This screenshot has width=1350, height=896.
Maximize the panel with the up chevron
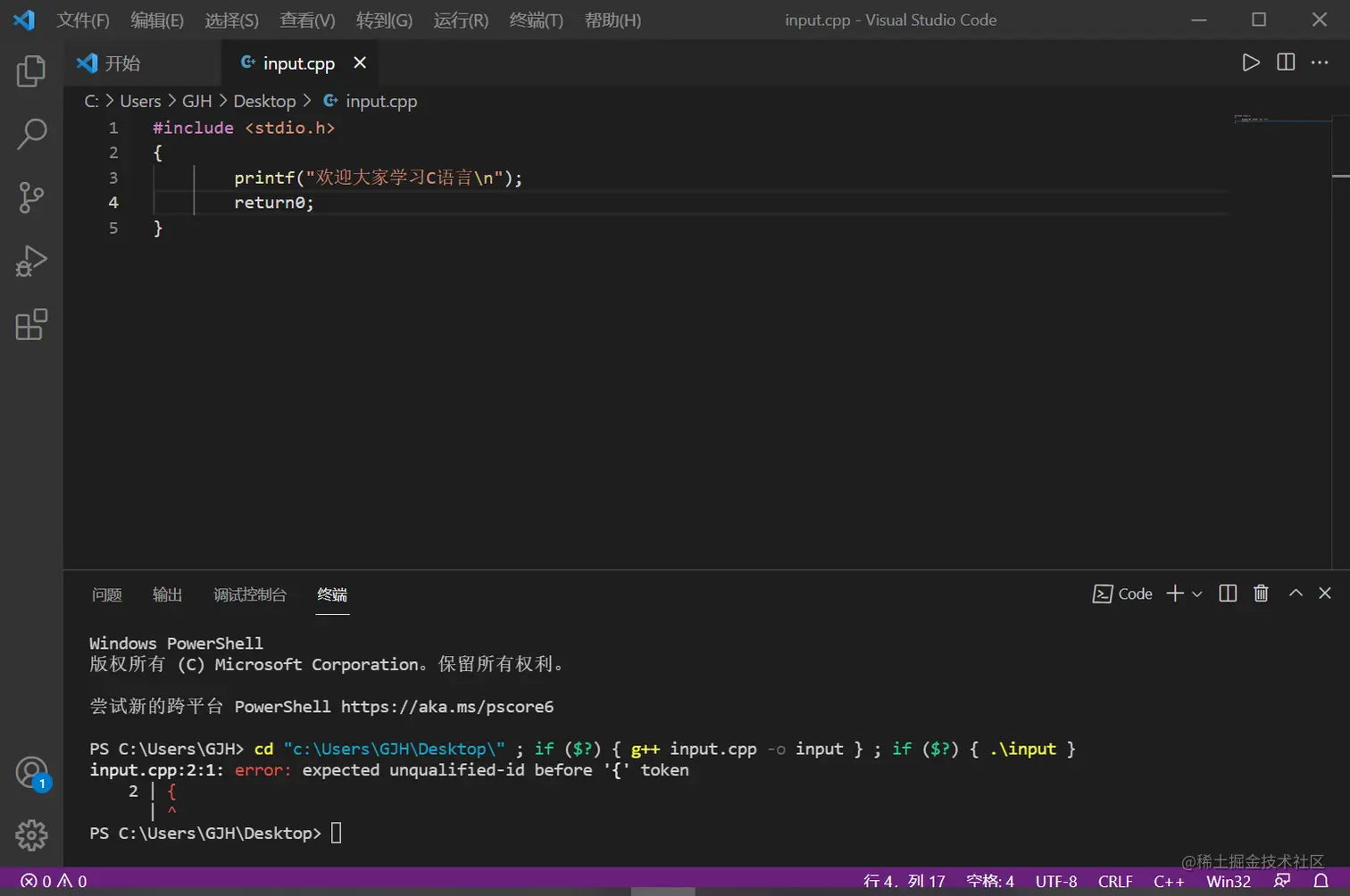coord(1296,593)
